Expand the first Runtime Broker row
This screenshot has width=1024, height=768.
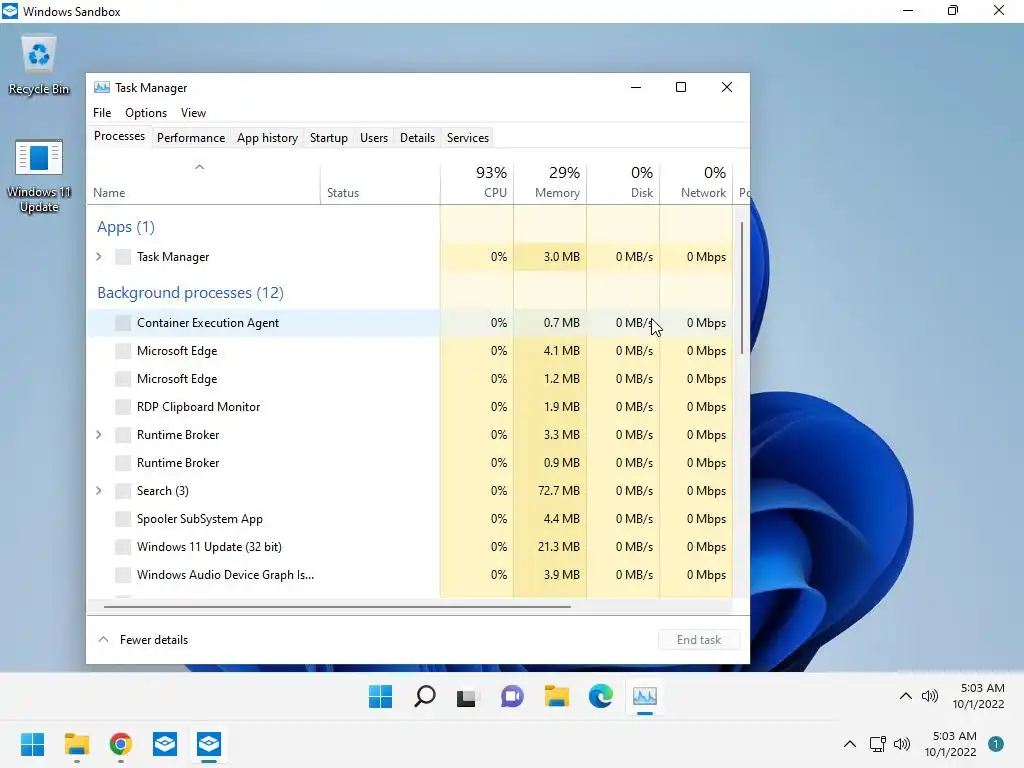pyautogui.click(x=99, y=434)
